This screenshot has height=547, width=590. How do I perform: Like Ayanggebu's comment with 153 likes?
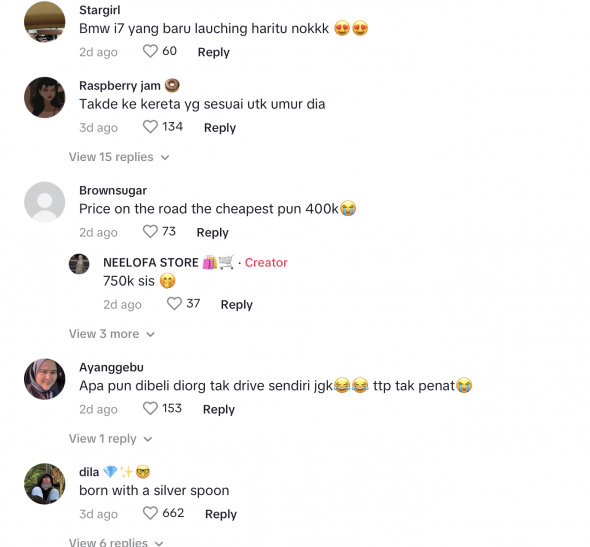pyautogui.click(x=150, y=409)
